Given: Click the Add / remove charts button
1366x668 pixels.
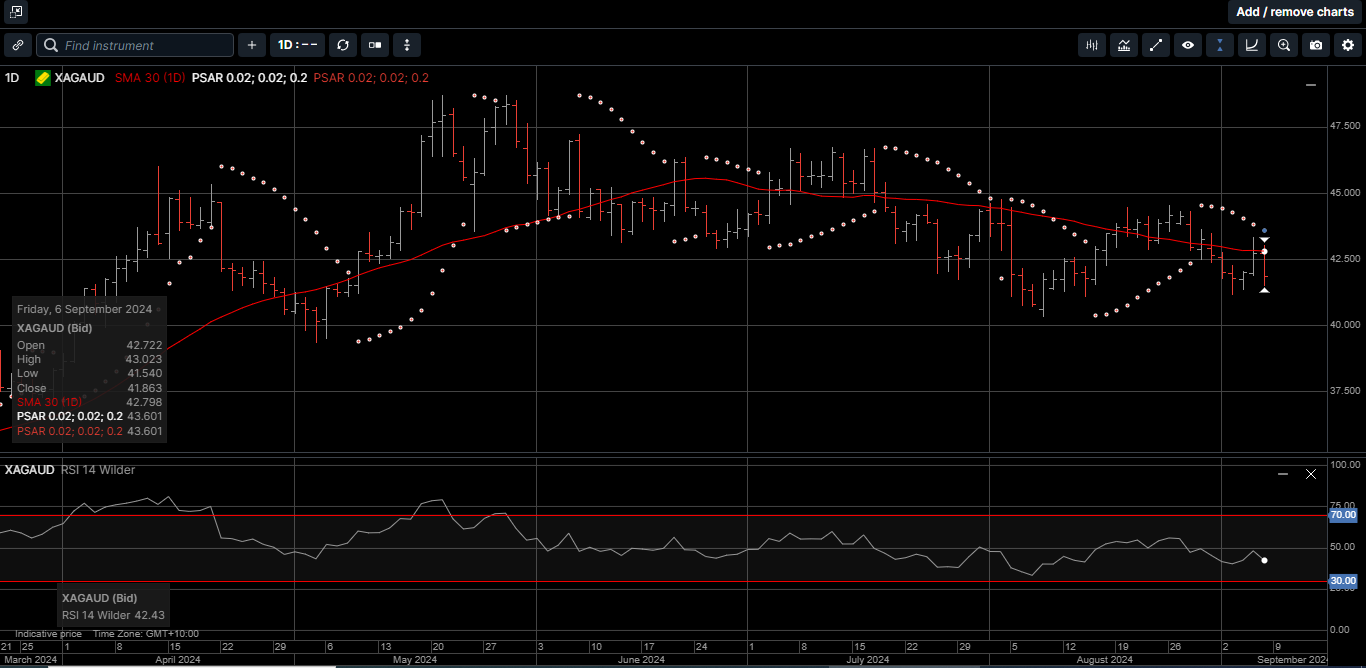Looking at the screenshot, I should point(1295,12).
